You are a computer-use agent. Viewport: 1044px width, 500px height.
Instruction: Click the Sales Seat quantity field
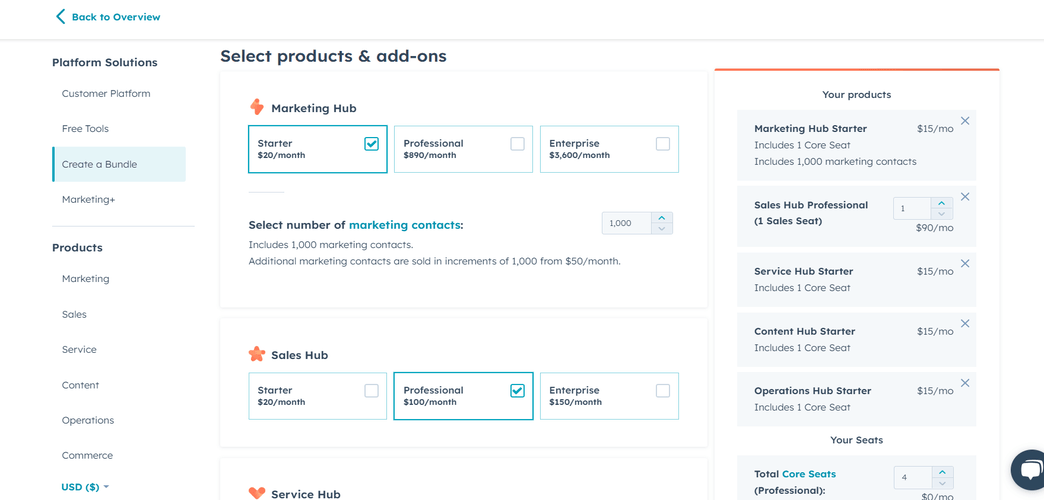pos(912,208)
